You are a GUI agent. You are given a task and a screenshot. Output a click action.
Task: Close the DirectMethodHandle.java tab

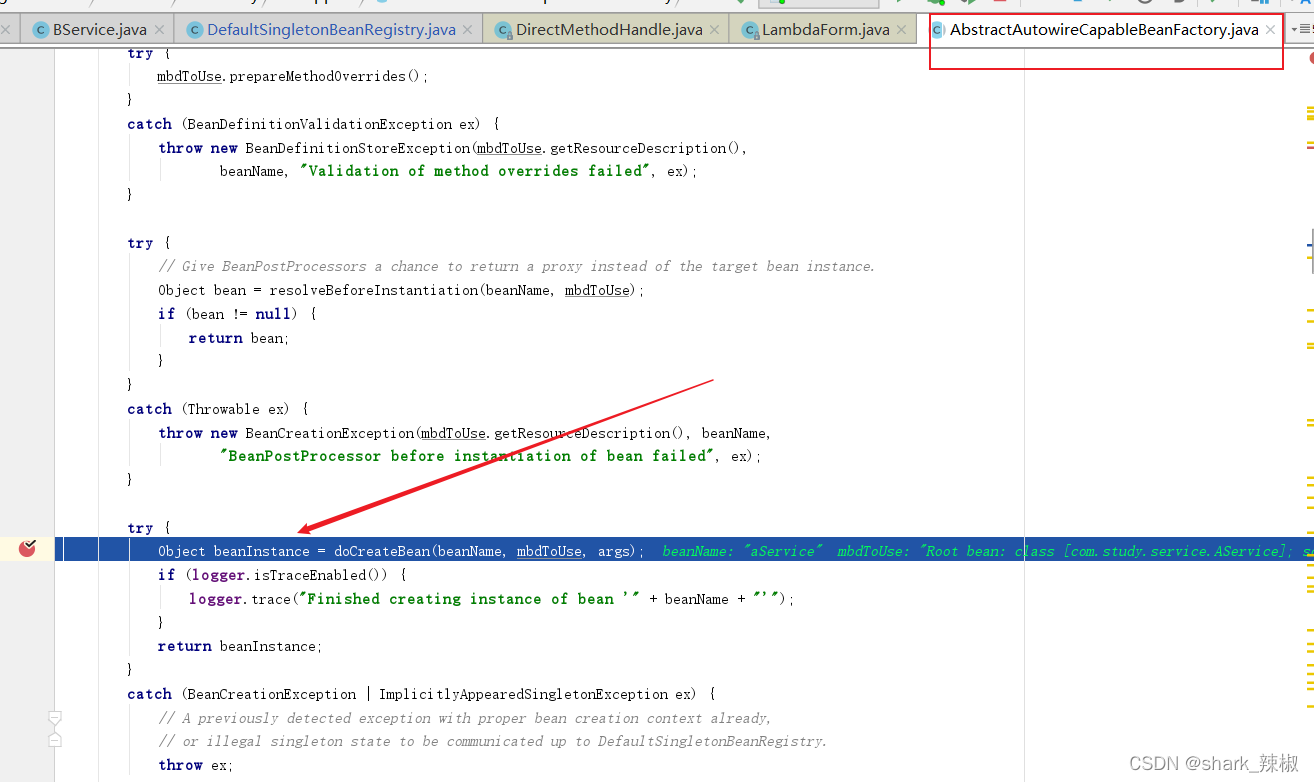[x=714, y=30]
